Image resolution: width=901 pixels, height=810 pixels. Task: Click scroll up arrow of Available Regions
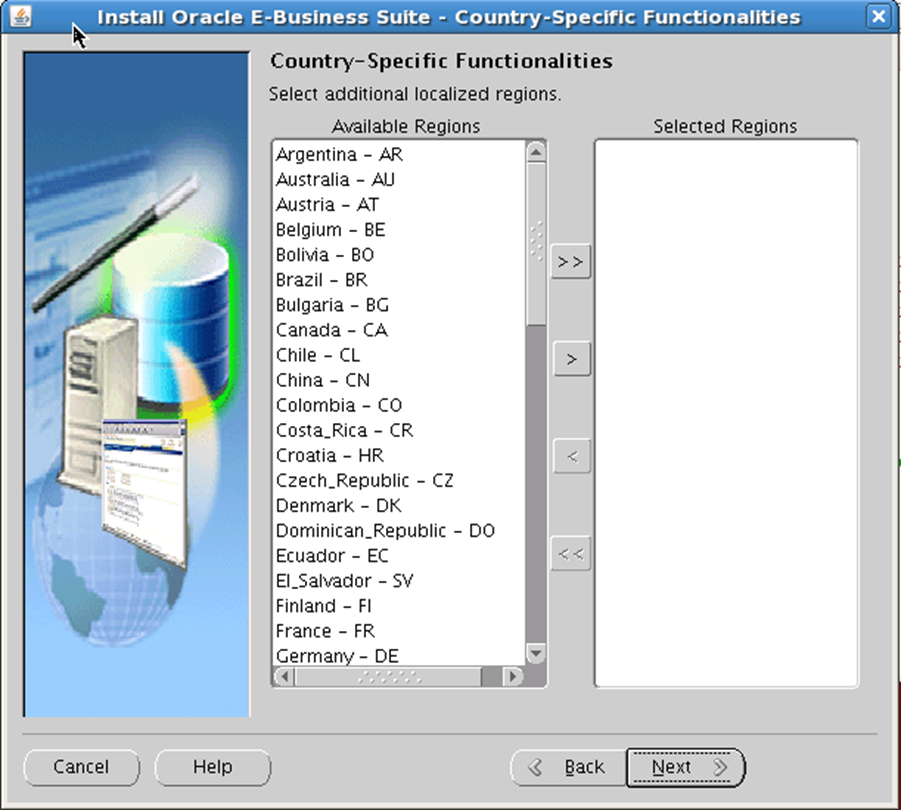pyautogui.click(x=536, y=152)
